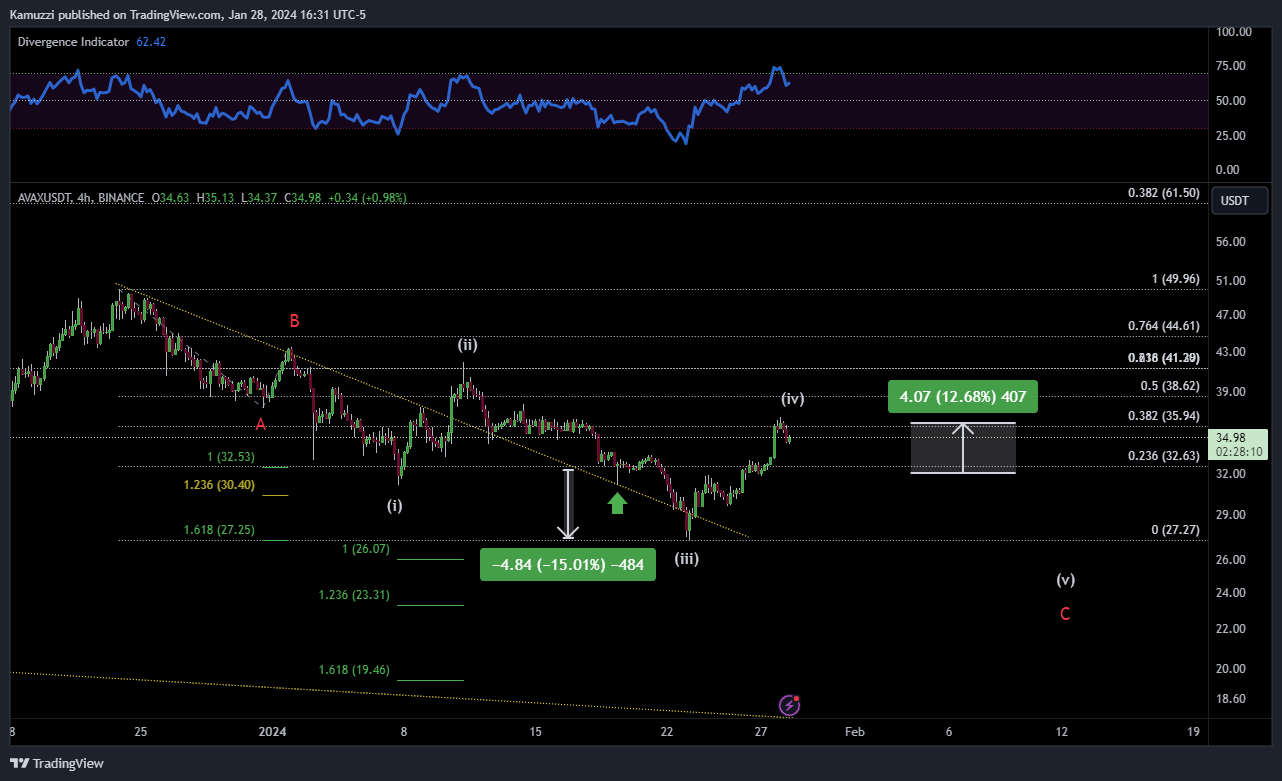Click the wave (i) label
This screenshot has width=1282, height=781.
tap(395, 505)
